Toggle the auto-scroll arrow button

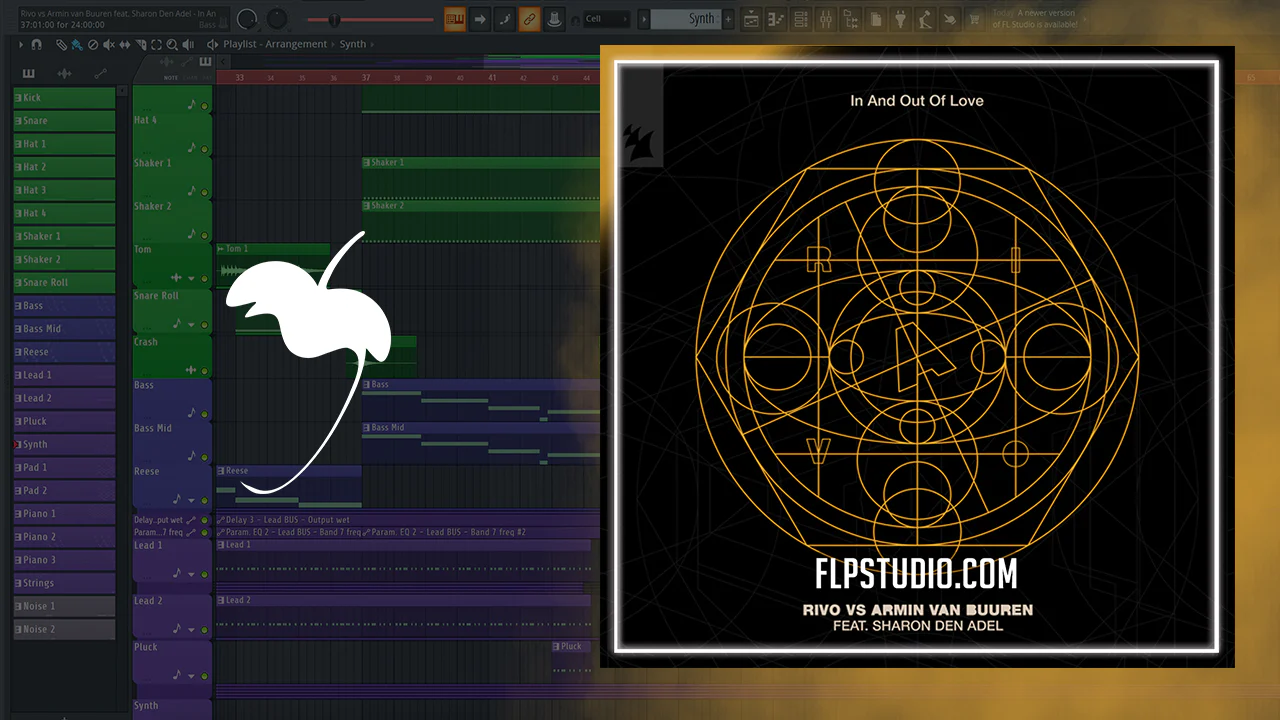pyautogui.click(x=480, y=19)
